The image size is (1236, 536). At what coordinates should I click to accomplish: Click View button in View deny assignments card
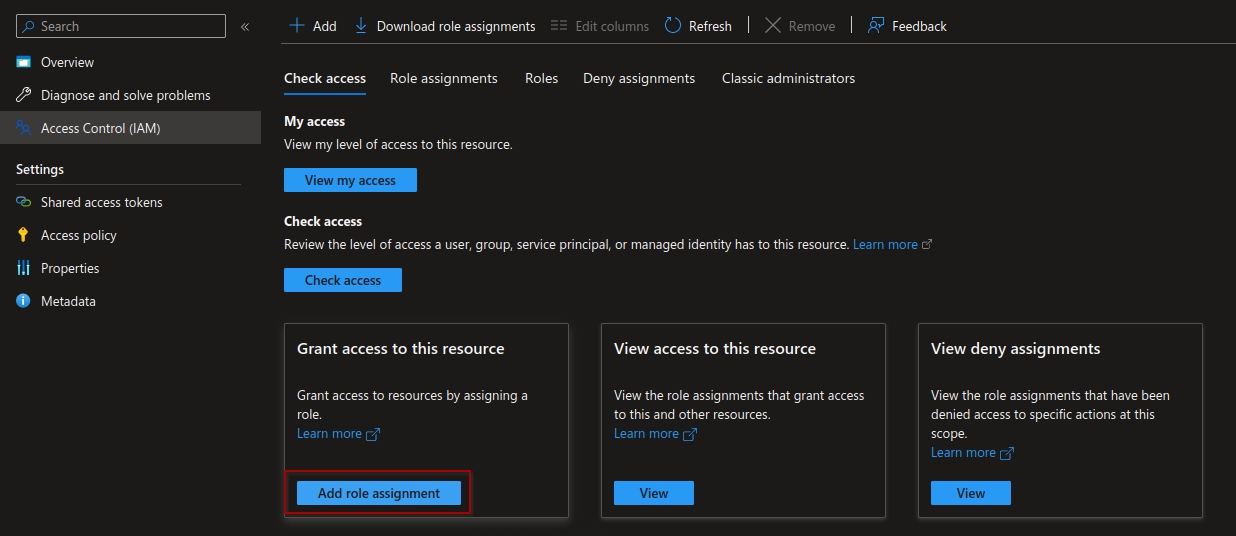(x=970, y=493)
